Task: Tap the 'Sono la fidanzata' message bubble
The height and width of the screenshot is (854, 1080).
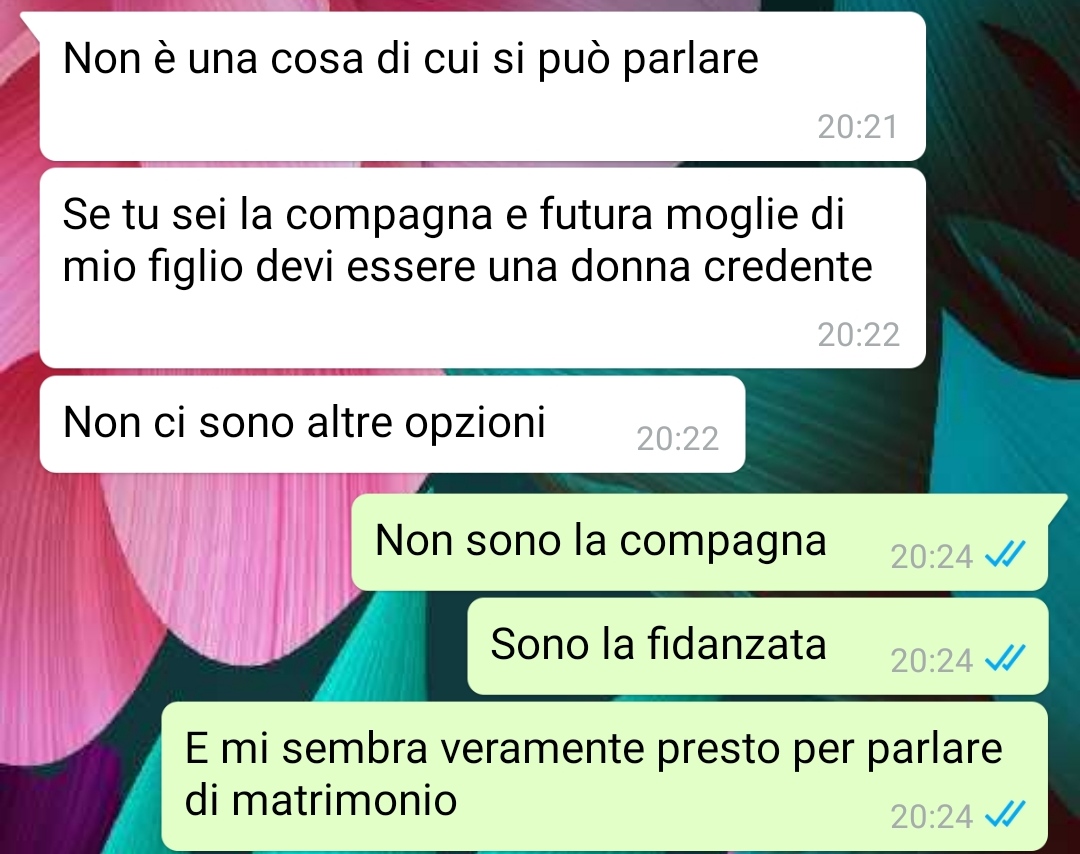Action: pyautogui.click(x=758, y=646)
